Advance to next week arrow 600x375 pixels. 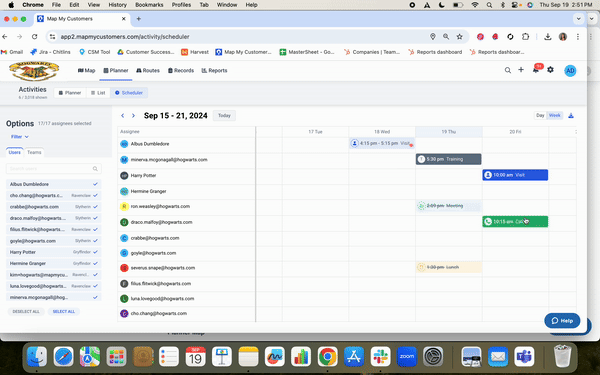point(133,116)
